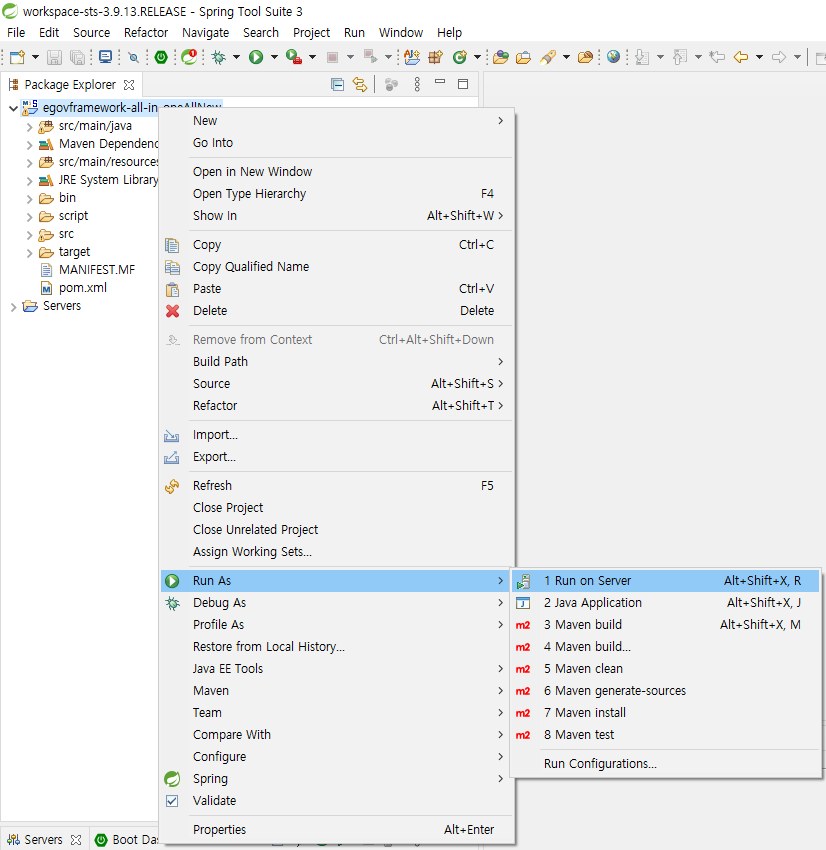Toggle Link with Editor in Package Explorer
The width and height of the screenshot is (826, 850).
tap(360, 85)
